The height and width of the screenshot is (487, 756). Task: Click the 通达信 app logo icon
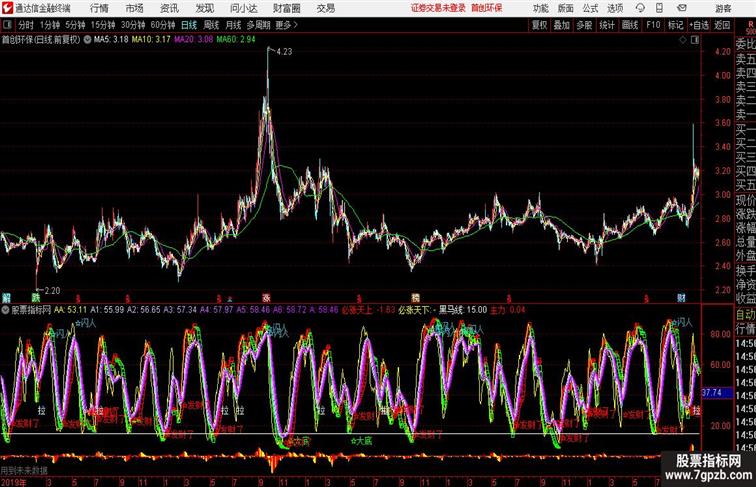[x=7, y=8]
